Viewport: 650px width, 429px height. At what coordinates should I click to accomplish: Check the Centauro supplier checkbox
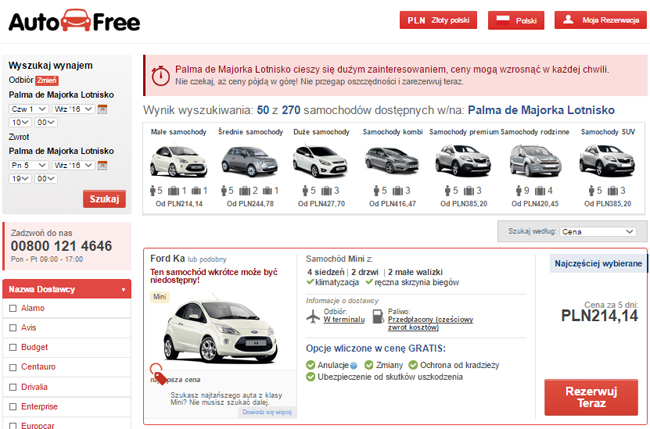(13, 367)
